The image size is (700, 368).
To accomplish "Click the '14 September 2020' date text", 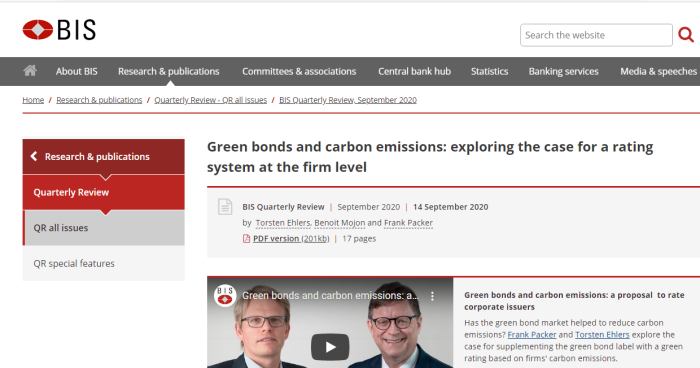I will click(450, 207).
